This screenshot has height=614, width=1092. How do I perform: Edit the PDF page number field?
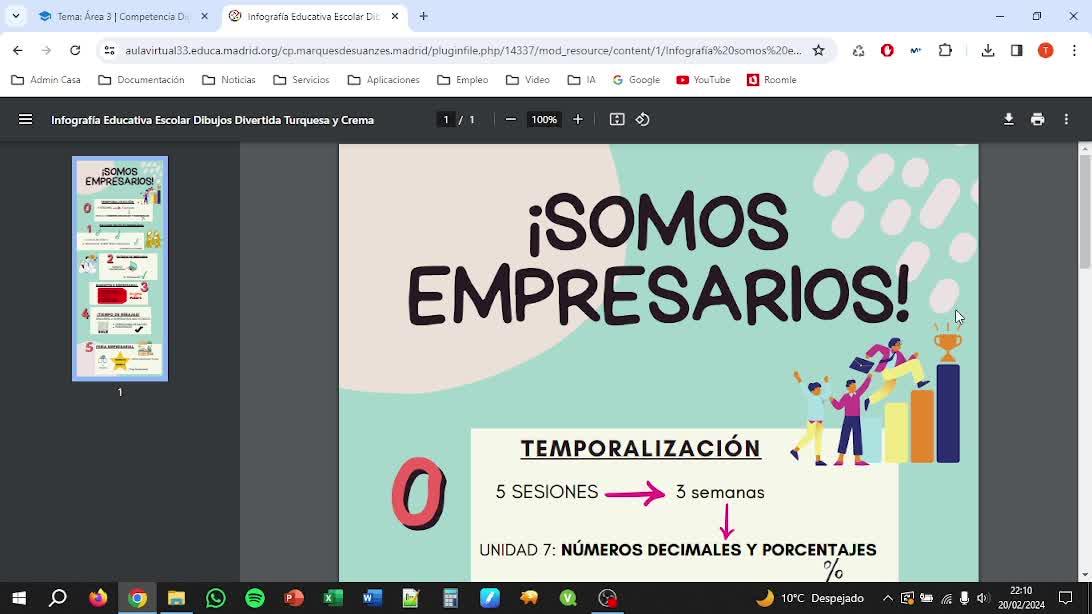[x=446, y=120]
